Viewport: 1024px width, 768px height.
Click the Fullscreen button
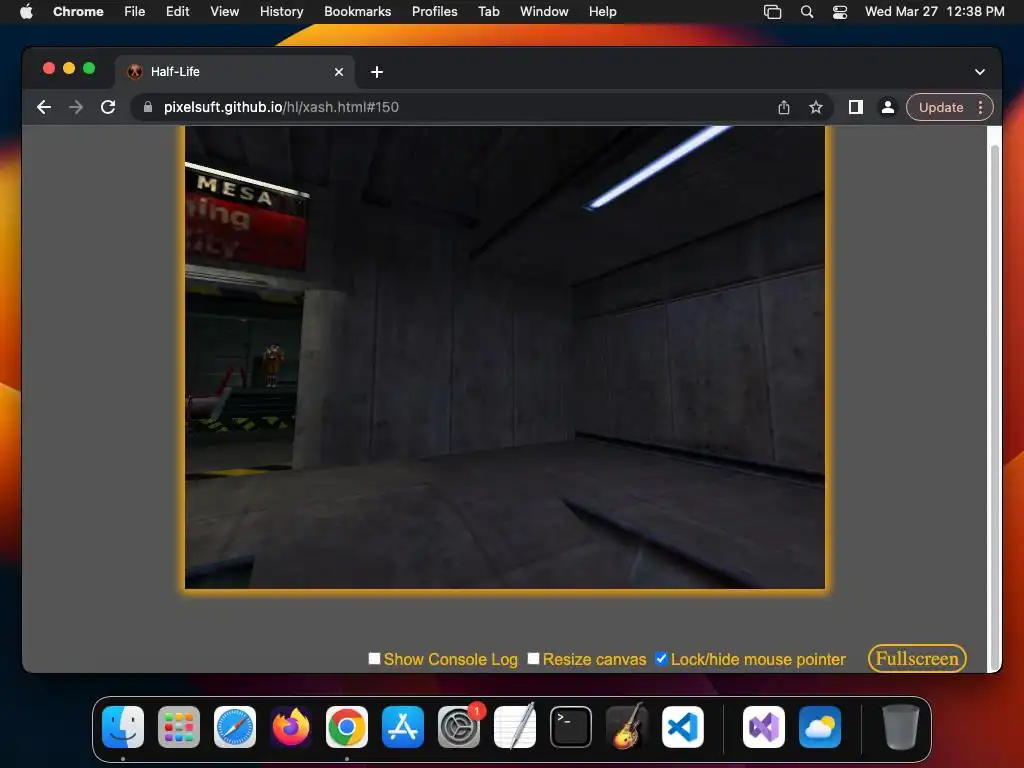click(x=917, y=658)
